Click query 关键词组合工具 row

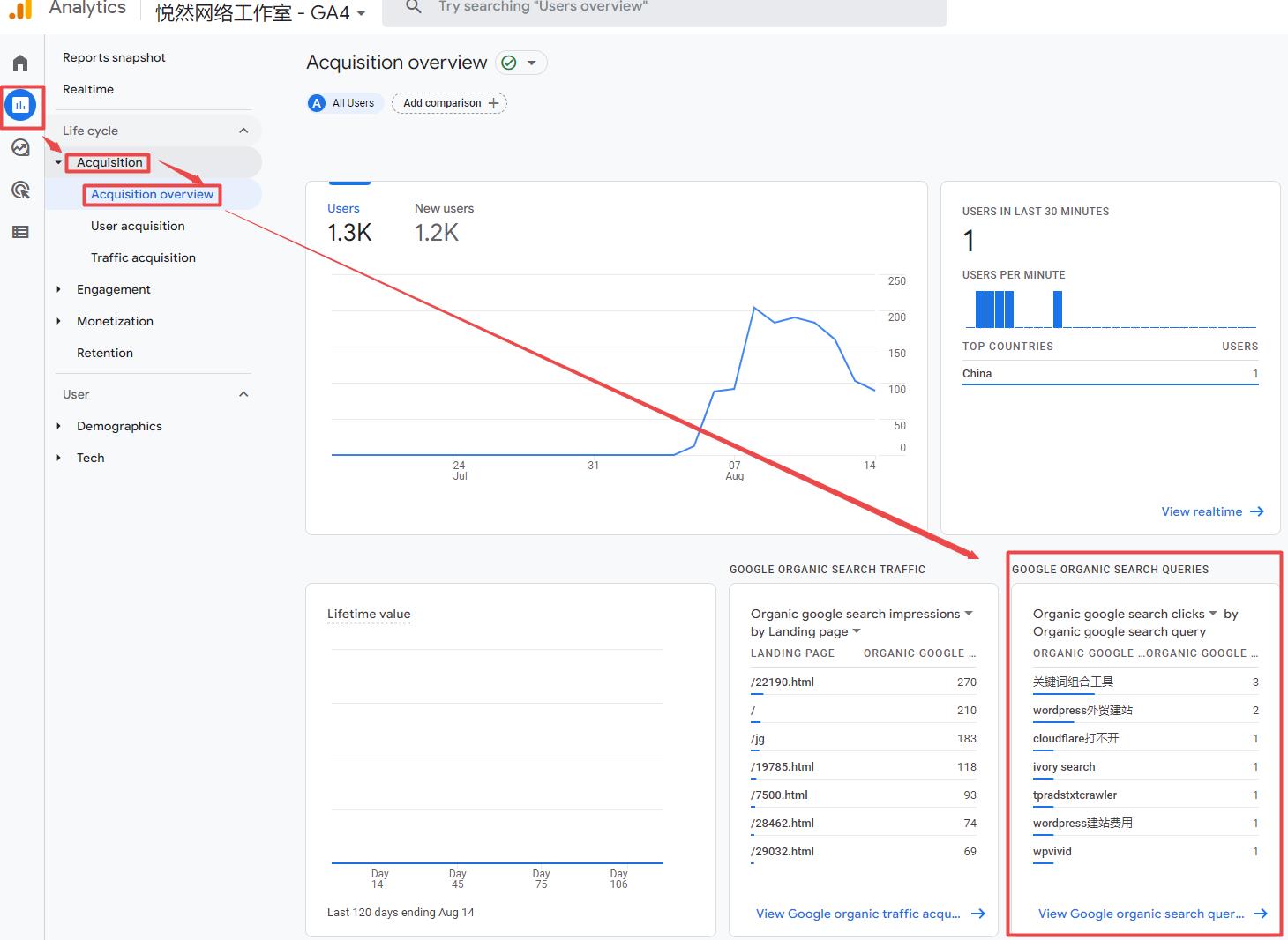pos(1146,683)
